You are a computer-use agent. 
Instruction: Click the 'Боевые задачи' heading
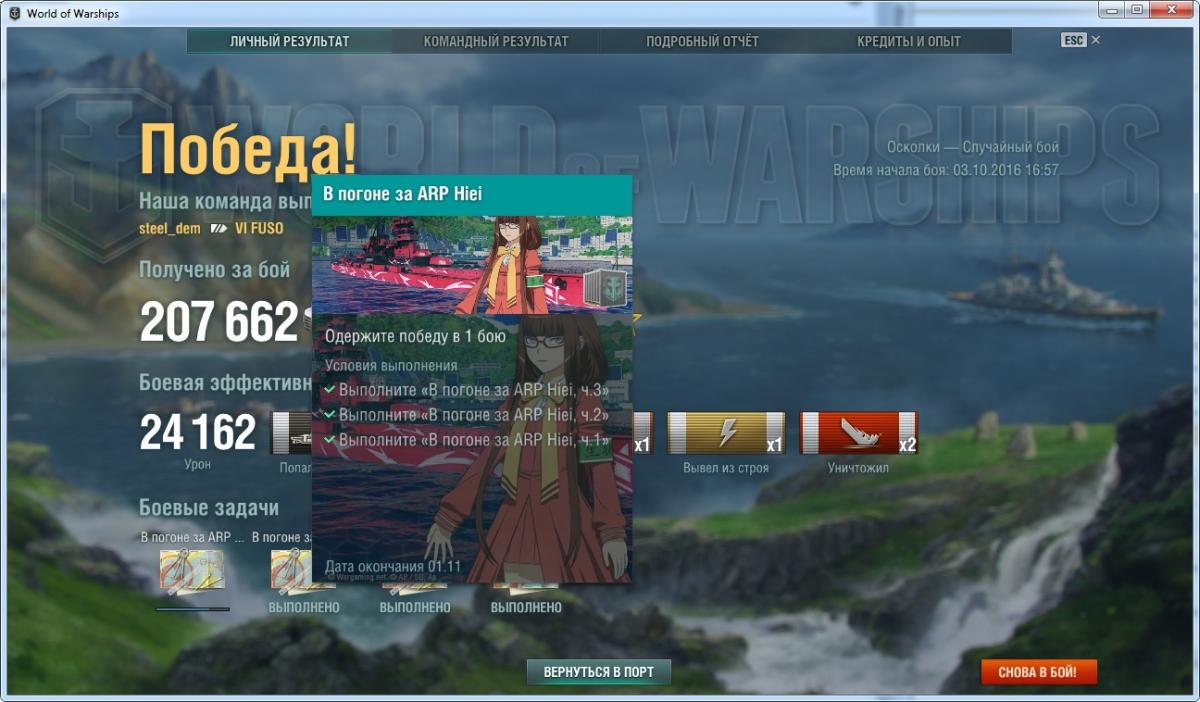click(209, 508)
